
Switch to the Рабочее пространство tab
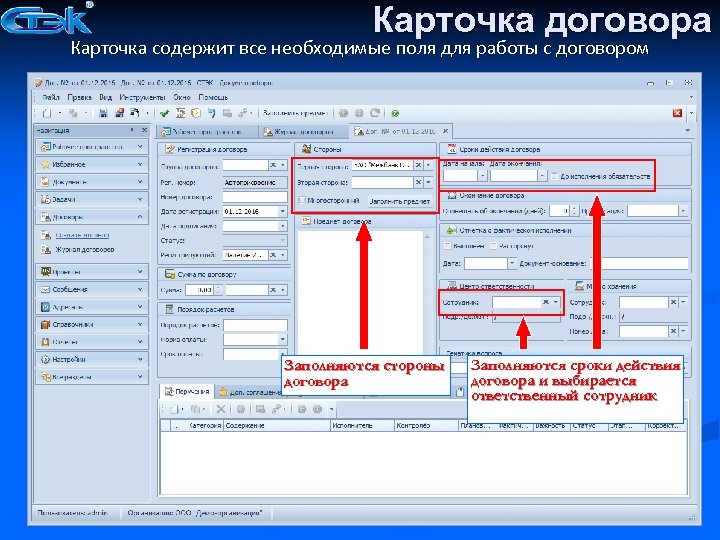click(x=207, y=132)
